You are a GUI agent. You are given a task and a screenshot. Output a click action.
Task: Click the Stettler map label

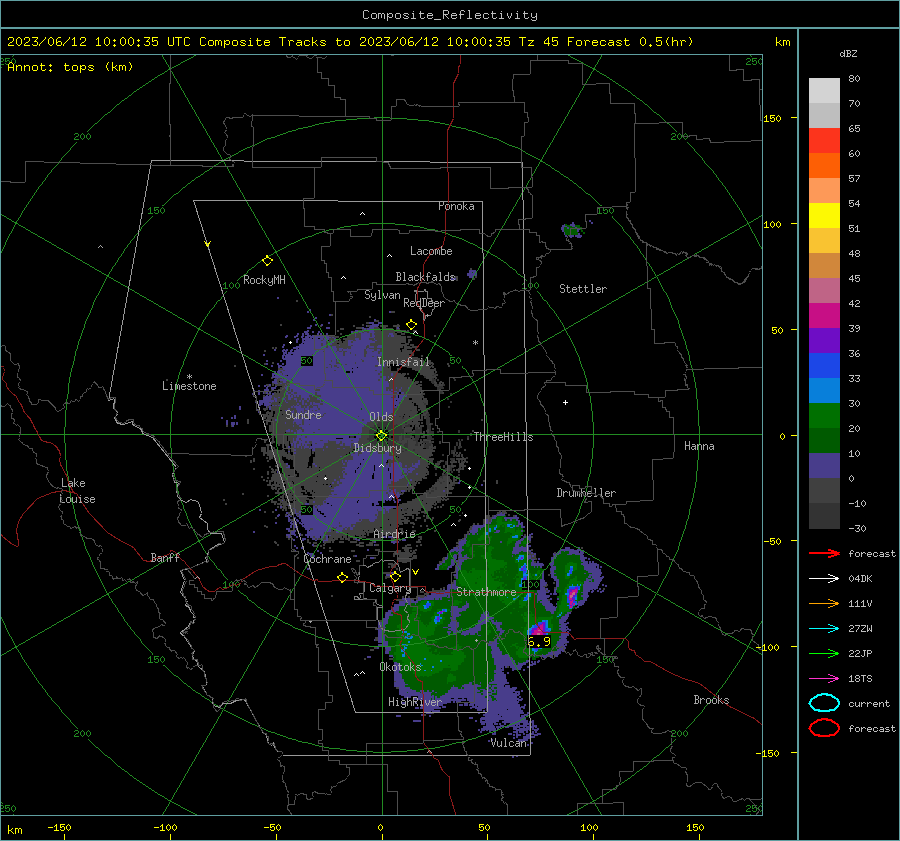[583, 289]
